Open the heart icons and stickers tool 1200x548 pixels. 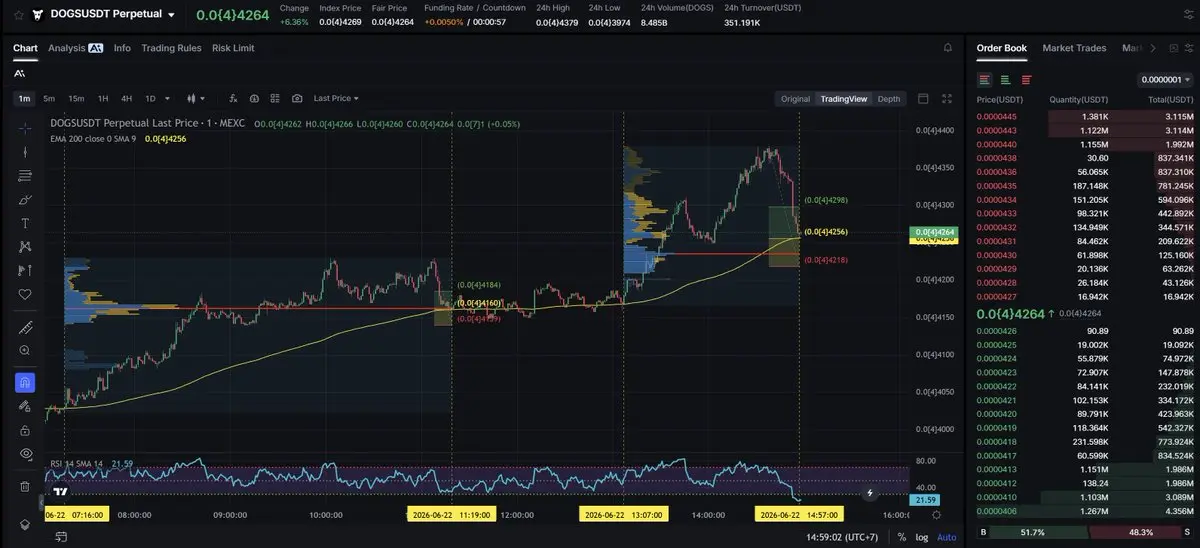(x=26, y=294)
